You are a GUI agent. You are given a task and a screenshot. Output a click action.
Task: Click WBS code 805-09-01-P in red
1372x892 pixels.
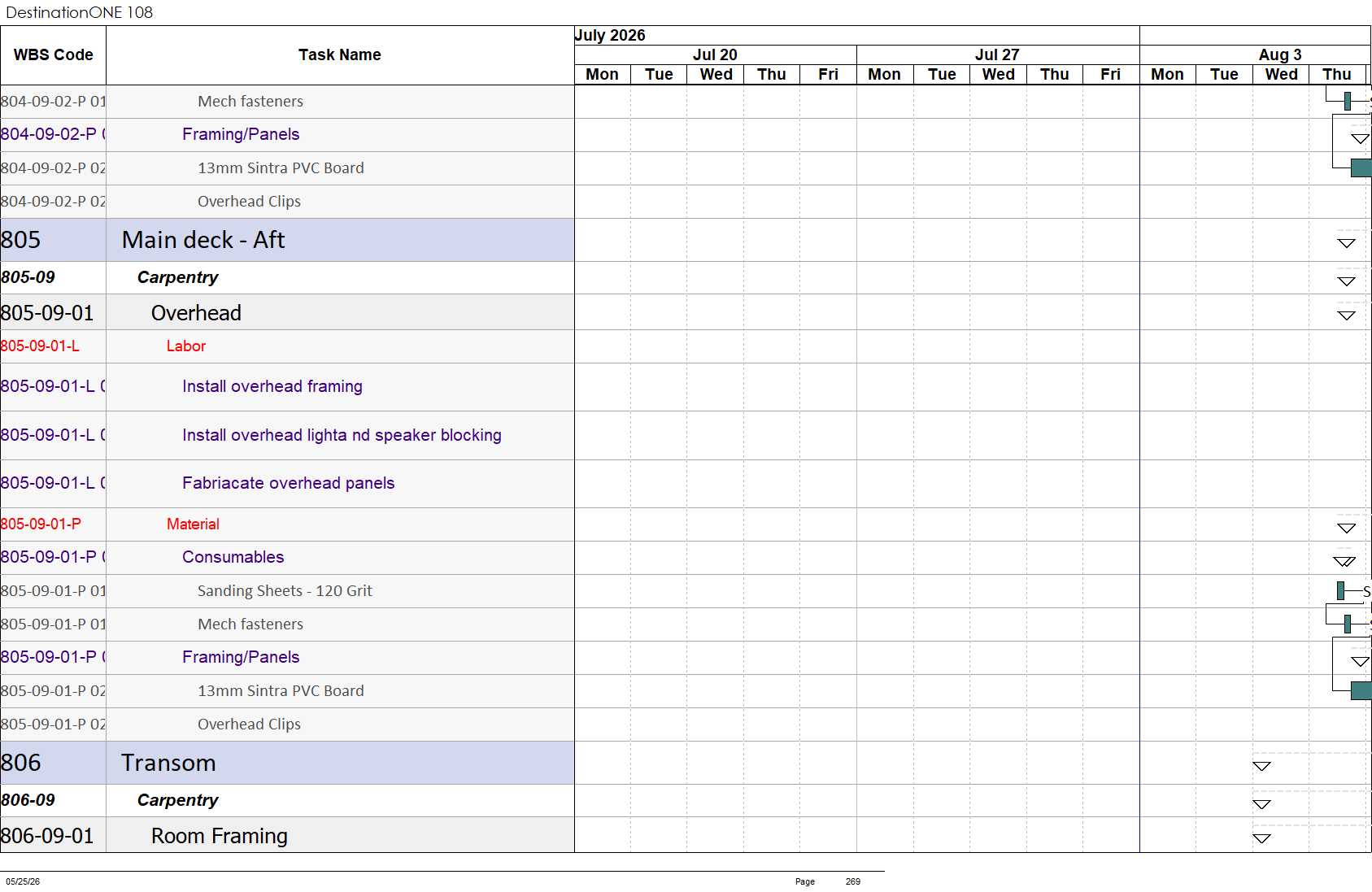(41, 524)
